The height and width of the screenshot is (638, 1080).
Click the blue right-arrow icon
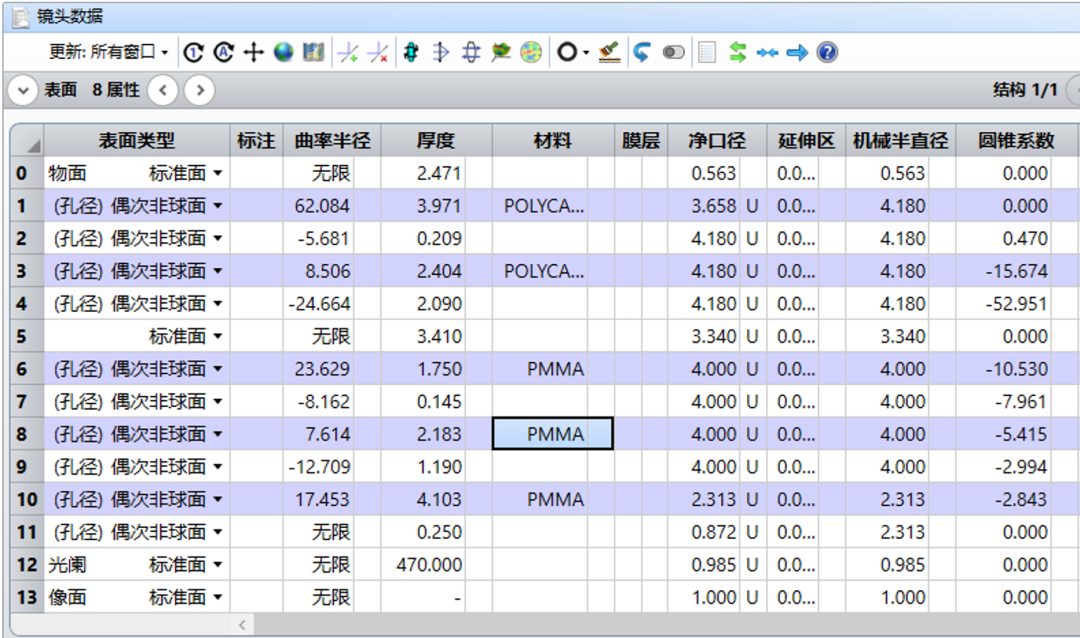(x=797, y=52)
